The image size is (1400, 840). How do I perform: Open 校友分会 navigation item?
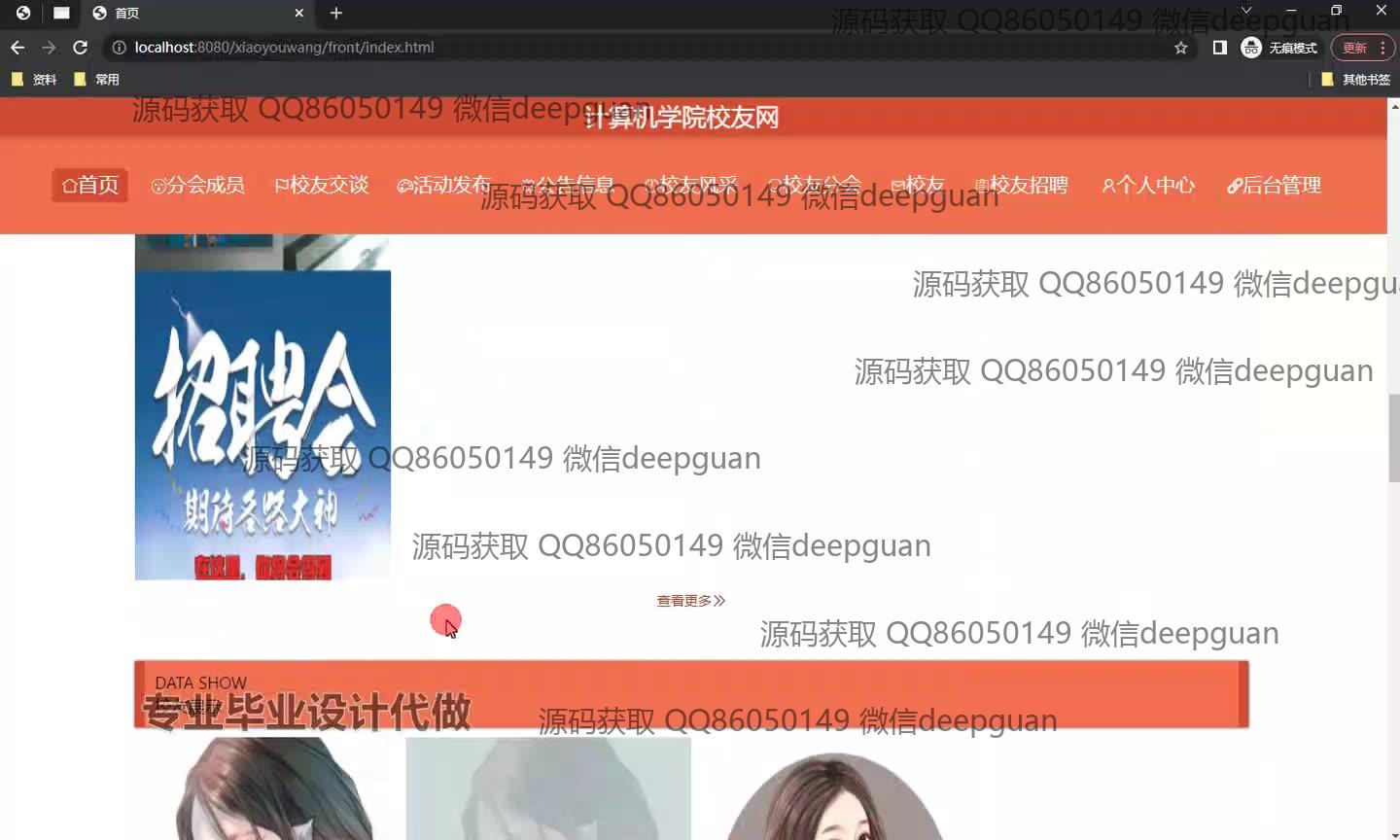814,185
